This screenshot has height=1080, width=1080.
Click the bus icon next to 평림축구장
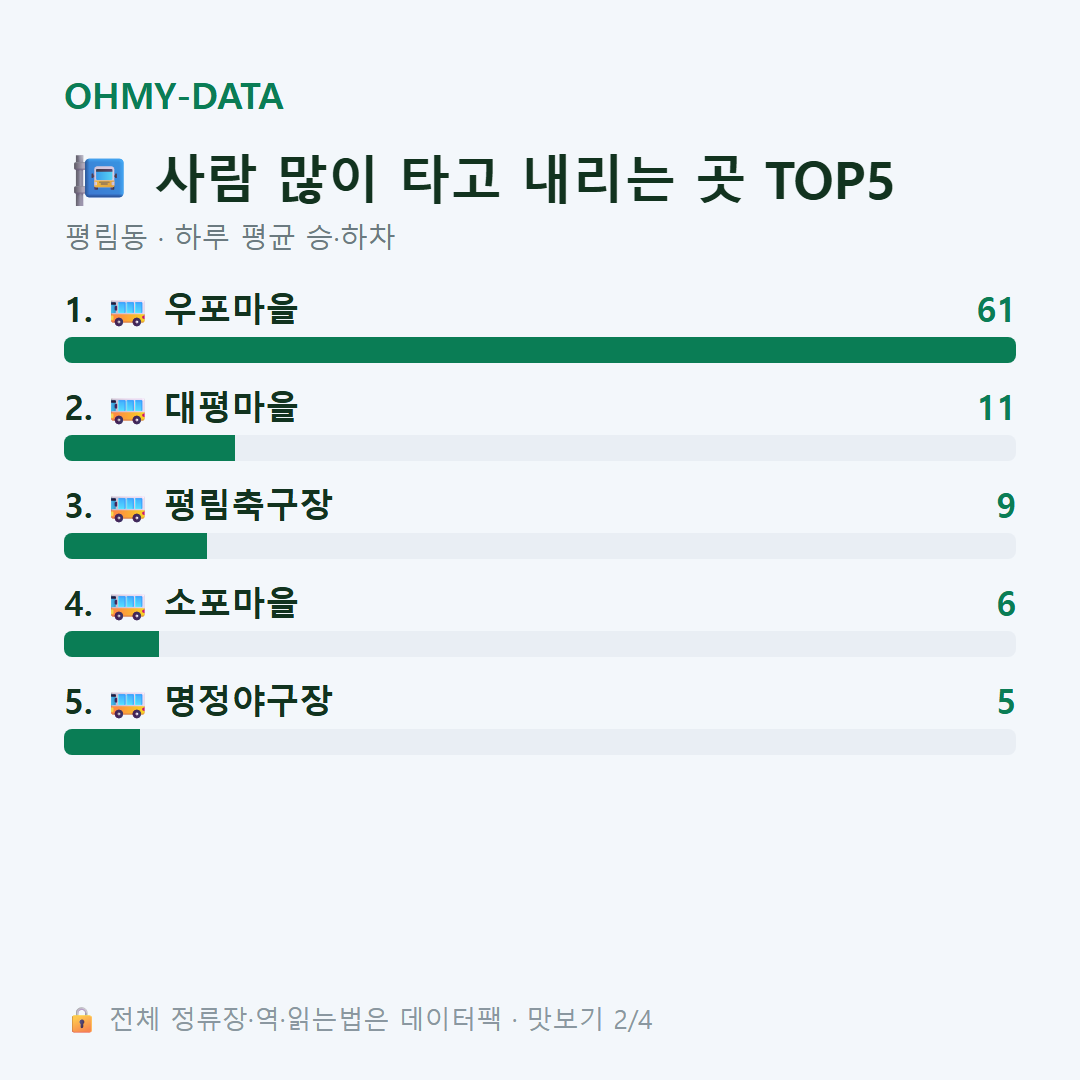pos(127,508)
